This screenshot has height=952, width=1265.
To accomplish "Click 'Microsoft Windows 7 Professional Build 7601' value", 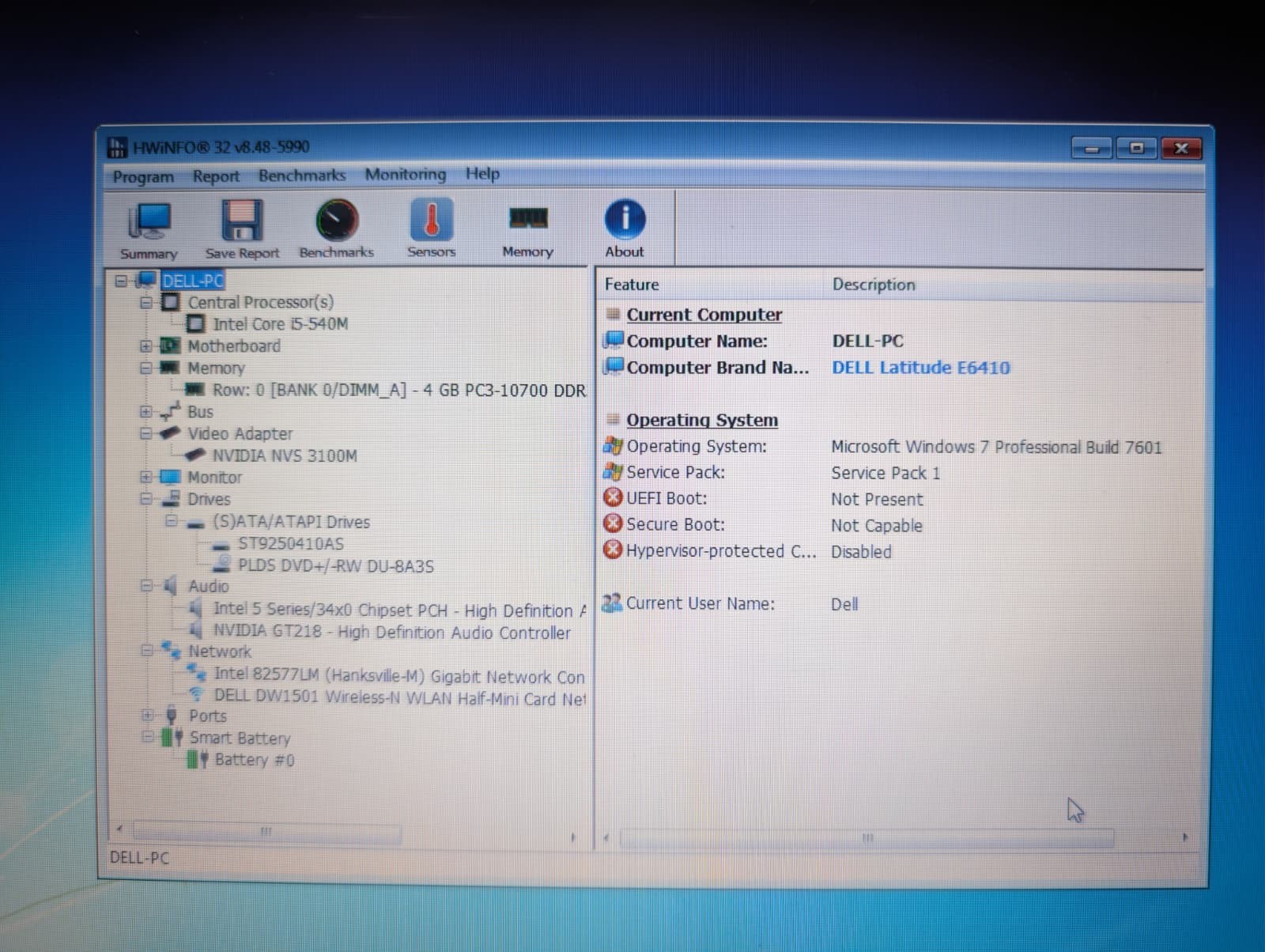I will point(996,447).
